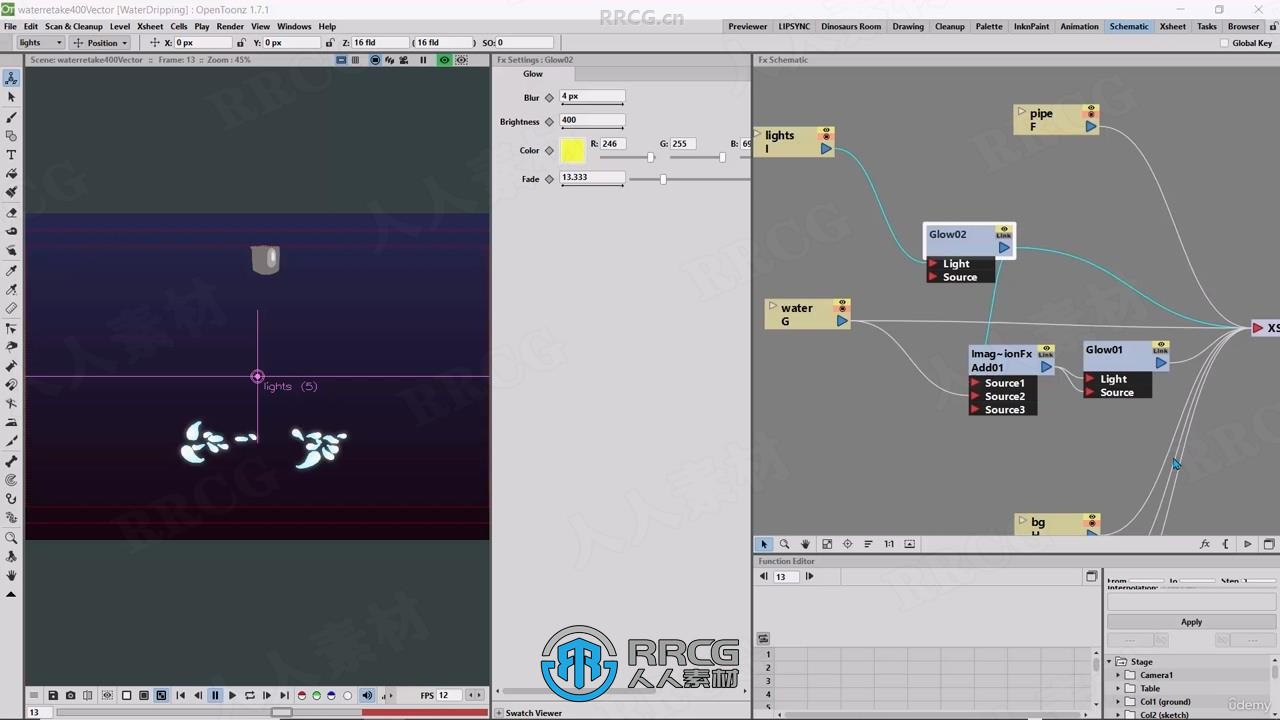Select the Style Picker eyedropper tool
1280x720 pixels.
11,271
